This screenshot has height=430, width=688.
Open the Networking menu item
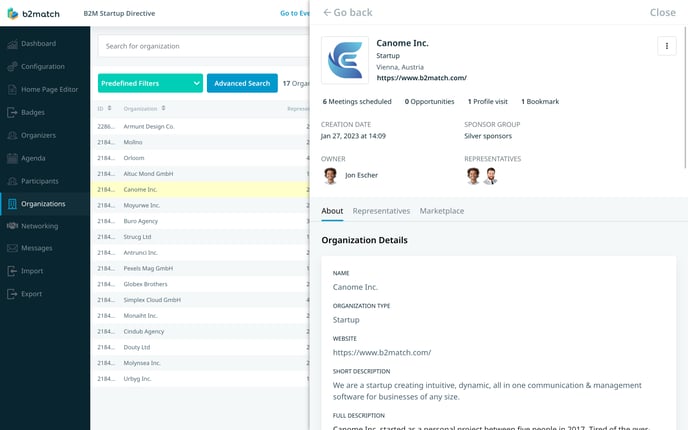(45, 226)
